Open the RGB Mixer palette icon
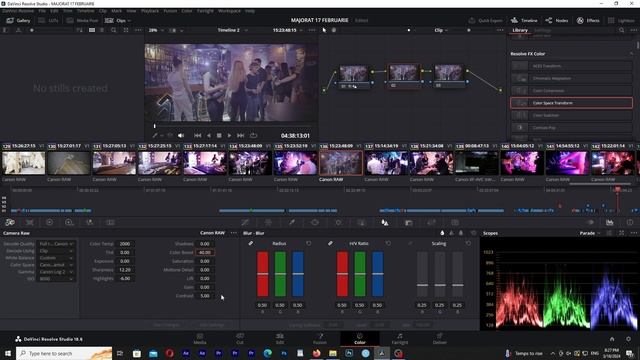 click(89, 222)
